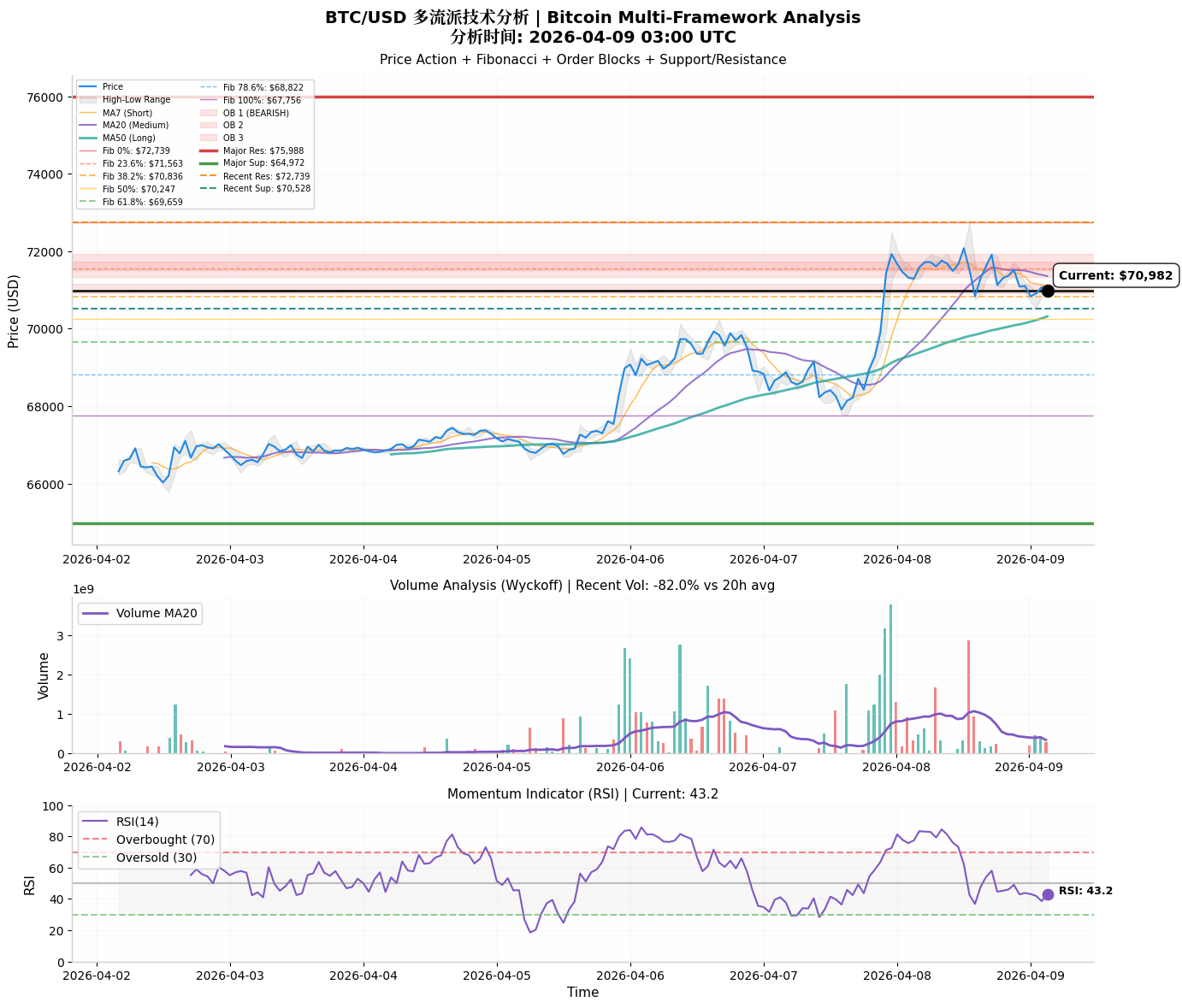
Task: Click the Volume Analysis (Wyckoff) subplot title
Action: 582,586
